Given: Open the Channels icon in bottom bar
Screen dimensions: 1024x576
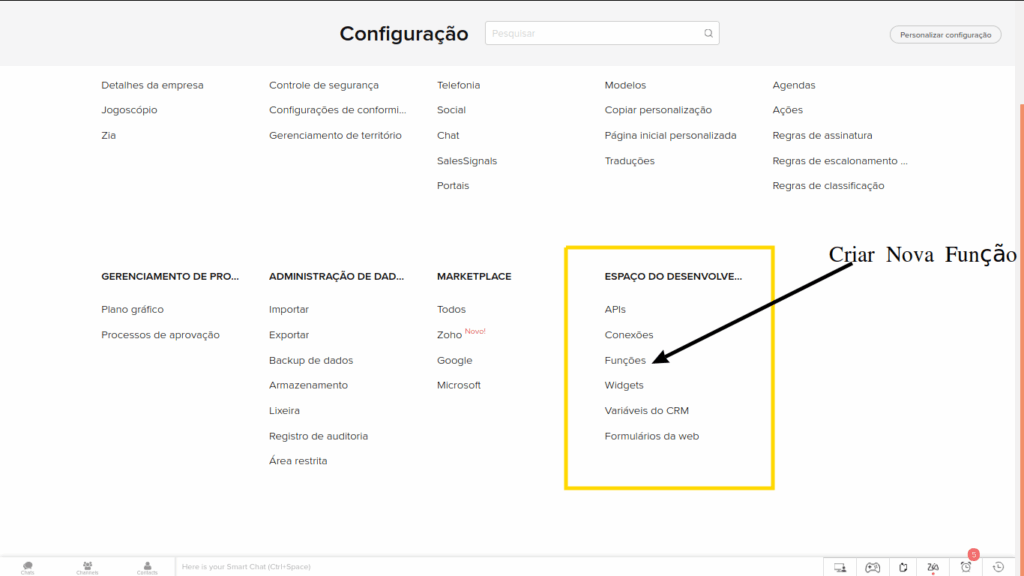Looking at the screenshot, I should point(87,567).
